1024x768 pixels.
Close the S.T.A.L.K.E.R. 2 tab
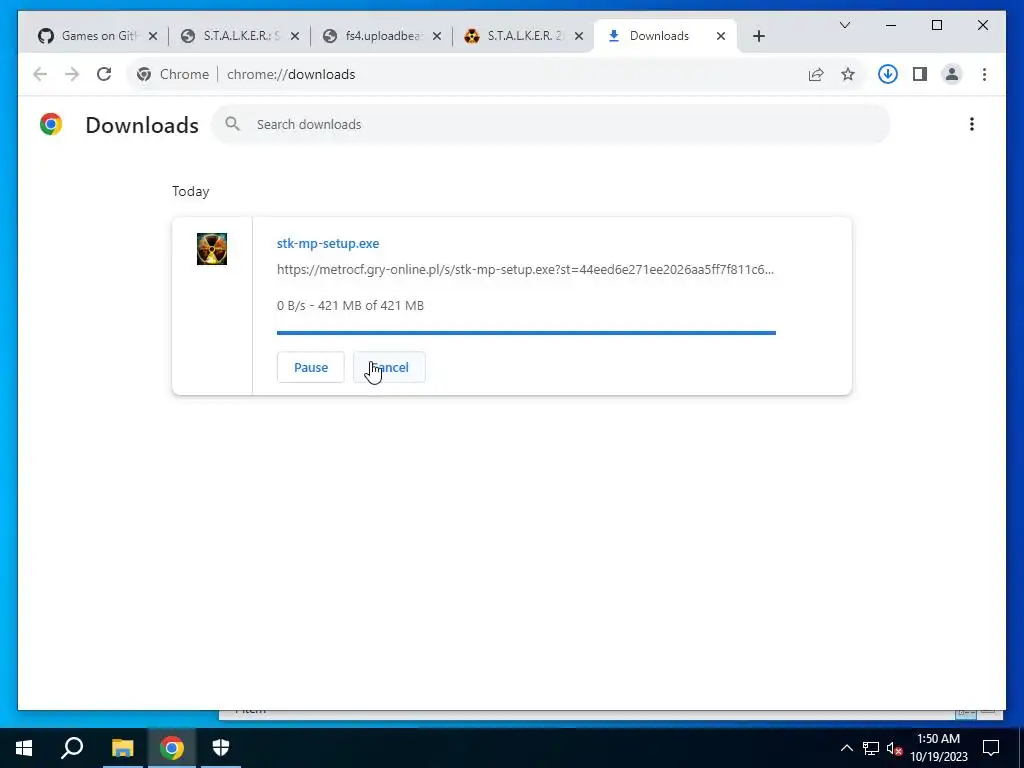click(x=579, y=36)
